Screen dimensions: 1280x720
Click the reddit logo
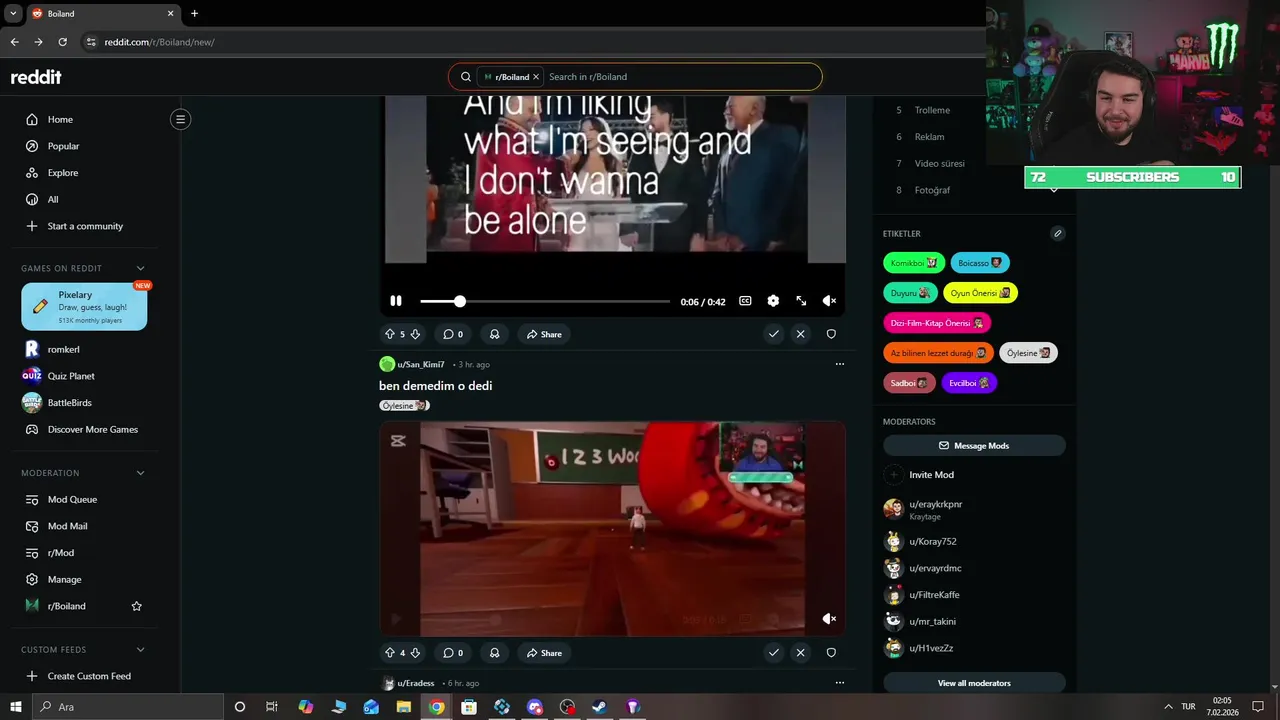click(x=36, y=77)
